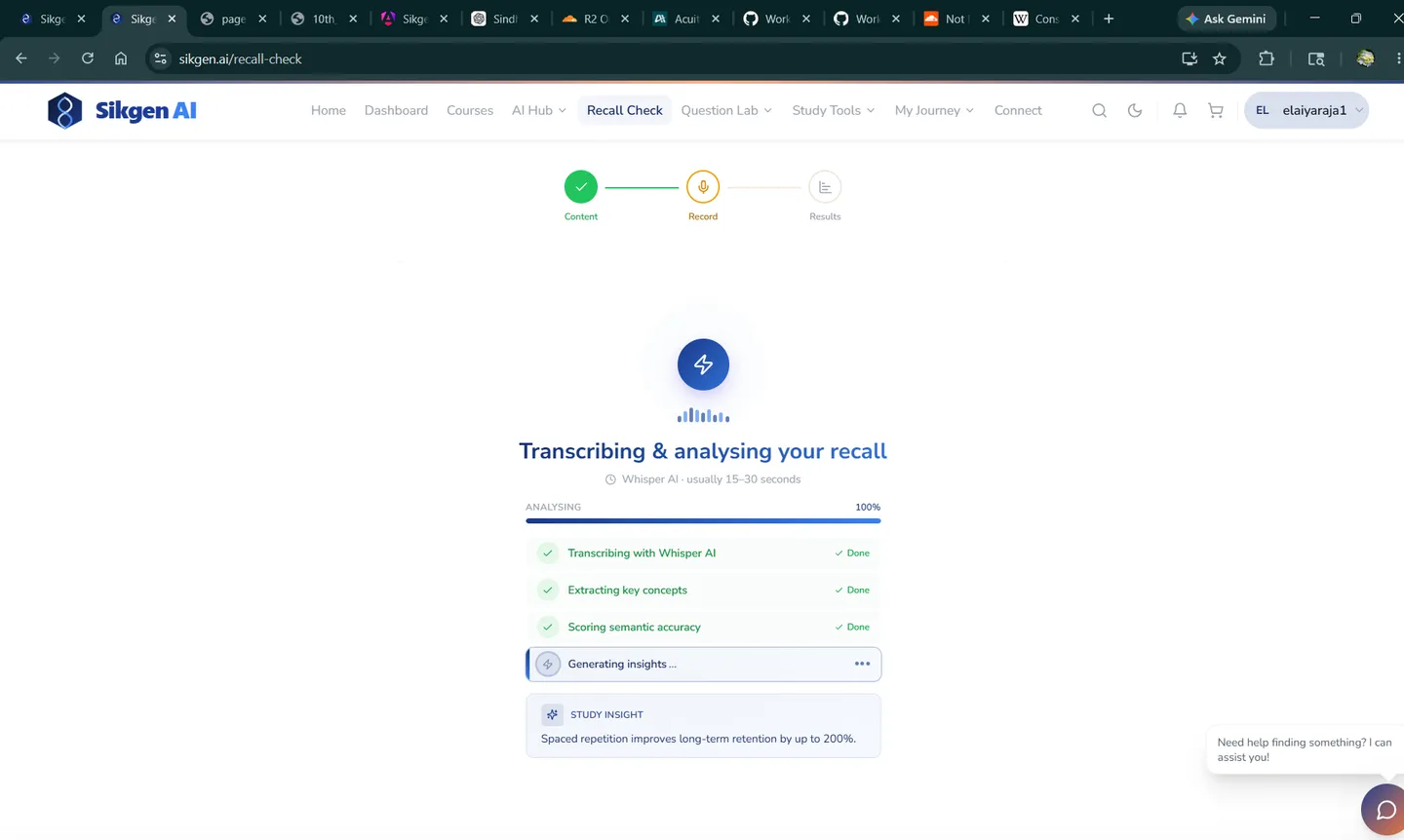Click the Generating insights bolt icon
Screen dimensions: 1404x840
pyautogui.click(x=548, y=664)
